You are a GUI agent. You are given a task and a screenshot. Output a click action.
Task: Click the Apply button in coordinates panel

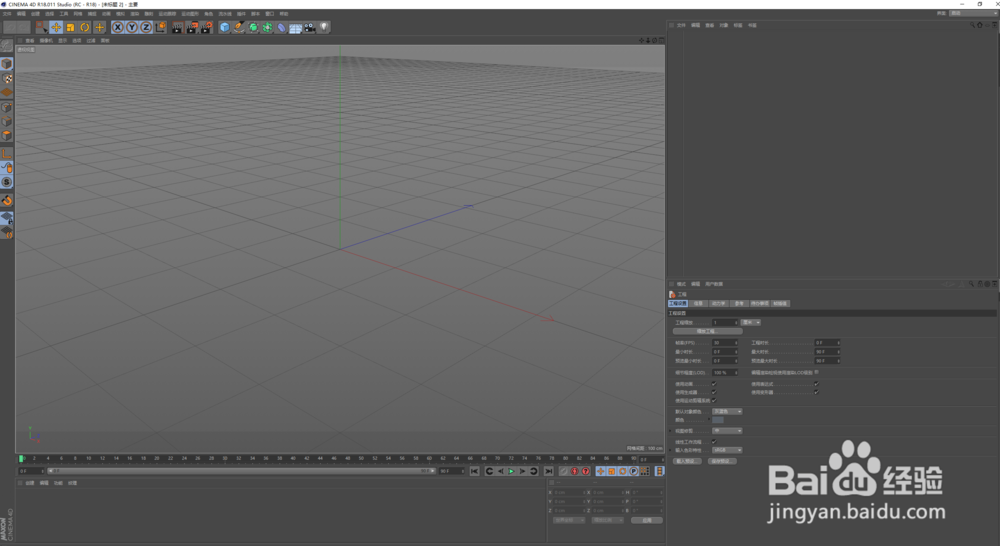click(647, 520)
